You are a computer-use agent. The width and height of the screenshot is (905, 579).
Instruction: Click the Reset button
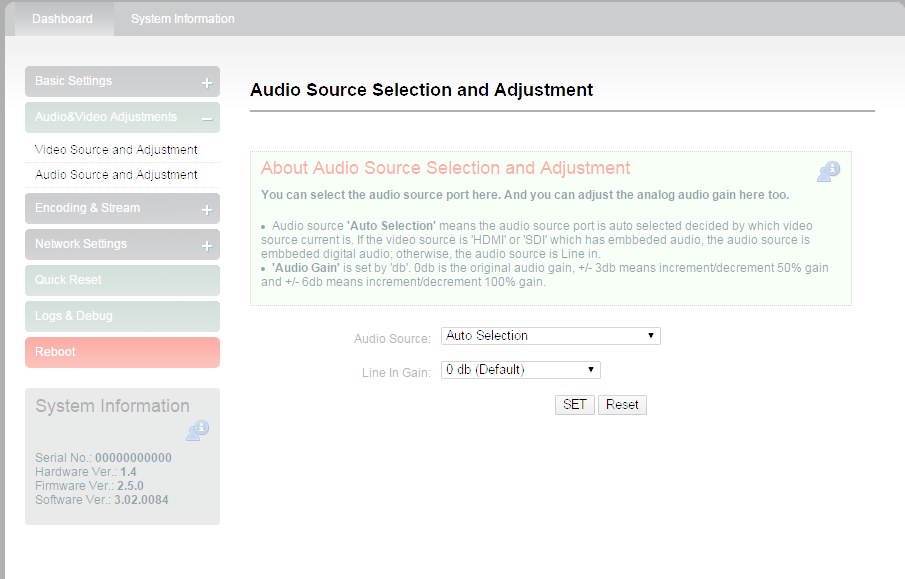pos(622,405)
